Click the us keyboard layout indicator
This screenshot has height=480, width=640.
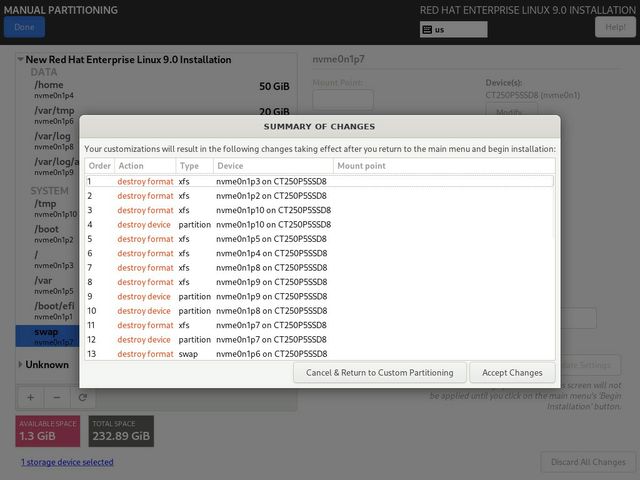click(x=453, y=29)
